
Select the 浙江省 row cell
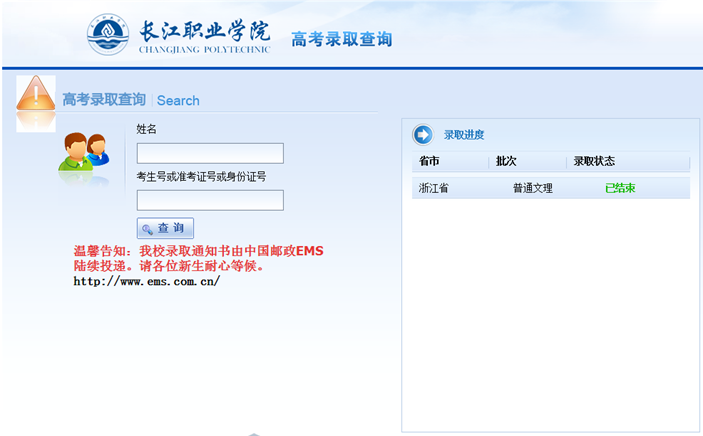(x=434, y=188)
